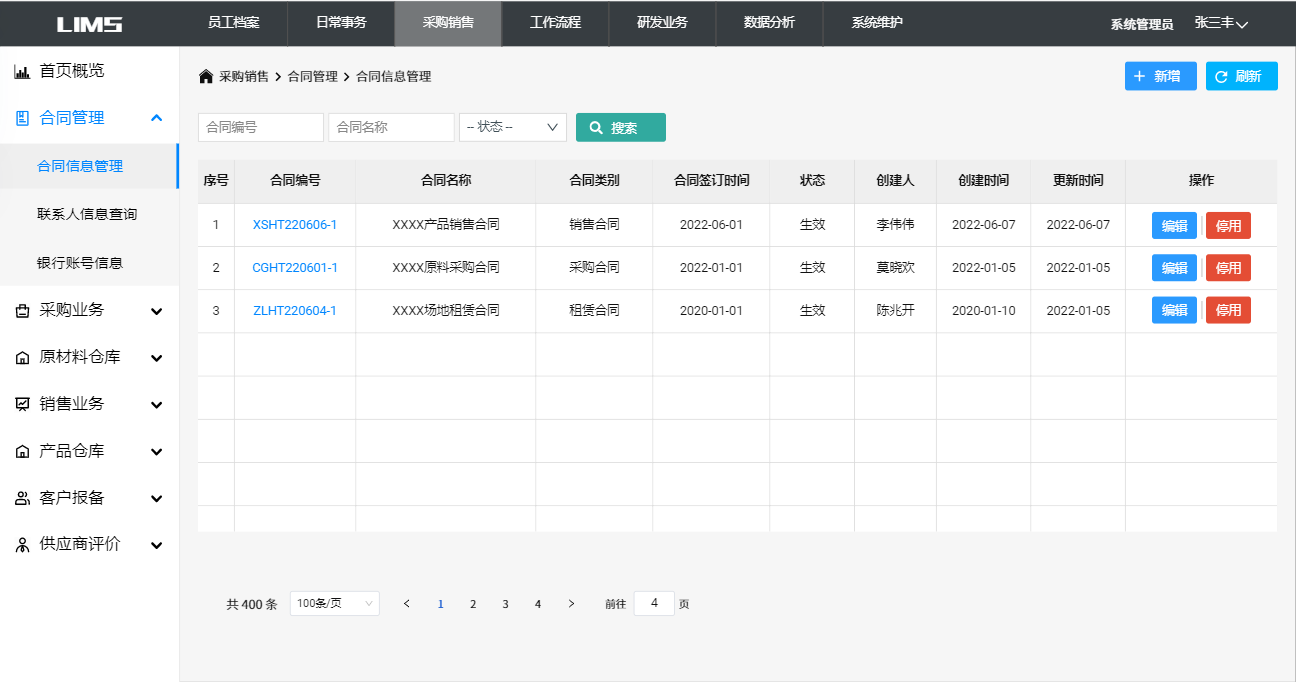Viewport: 1296px width, 682px height.
Task: Go to previous page using left arrow
Action: pyautogui.click(x=406, y=604)
